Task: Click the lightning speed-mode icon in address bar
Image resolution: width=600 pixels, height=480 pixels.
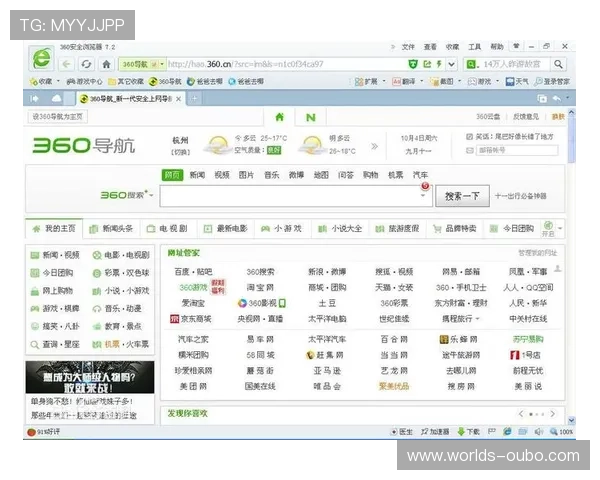Action: pyautogui.click(x=439, y=64)
